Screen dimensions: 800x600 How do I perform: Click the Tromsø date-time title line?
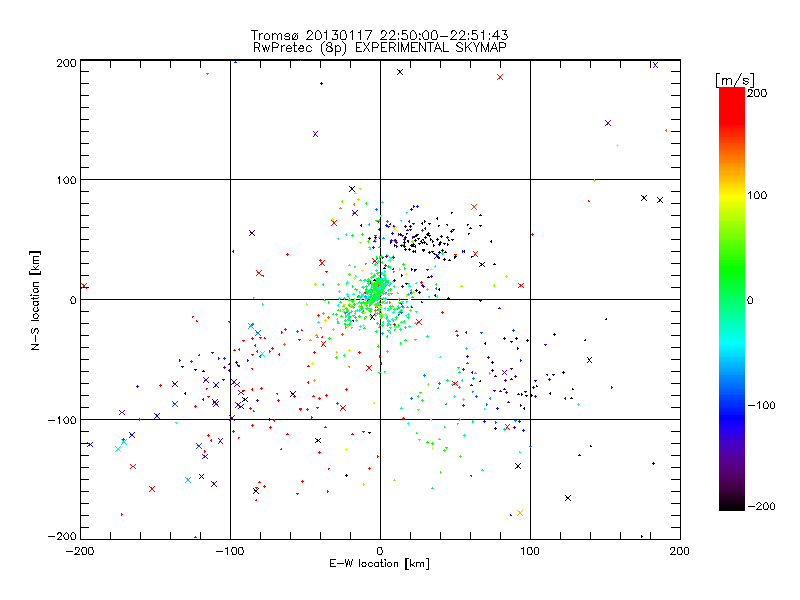pyautogui.click(x=379, y=35)
